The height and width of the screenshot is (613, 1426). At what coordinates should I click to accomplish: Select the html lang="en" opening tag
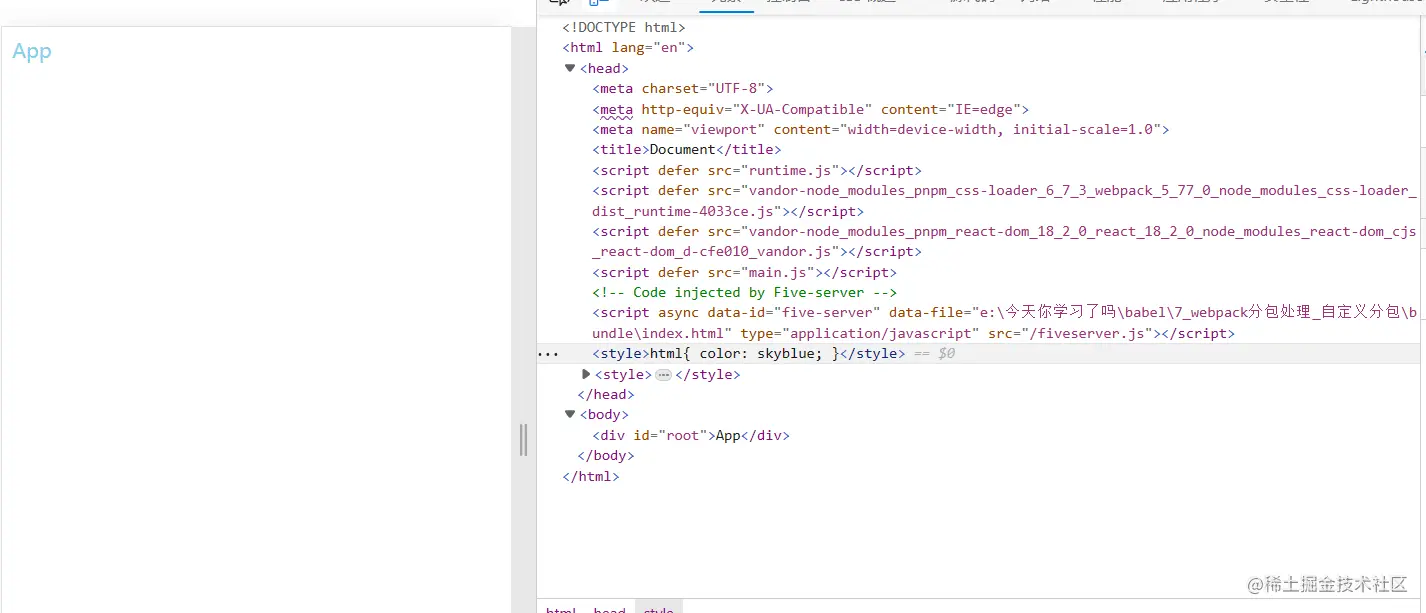628,48
